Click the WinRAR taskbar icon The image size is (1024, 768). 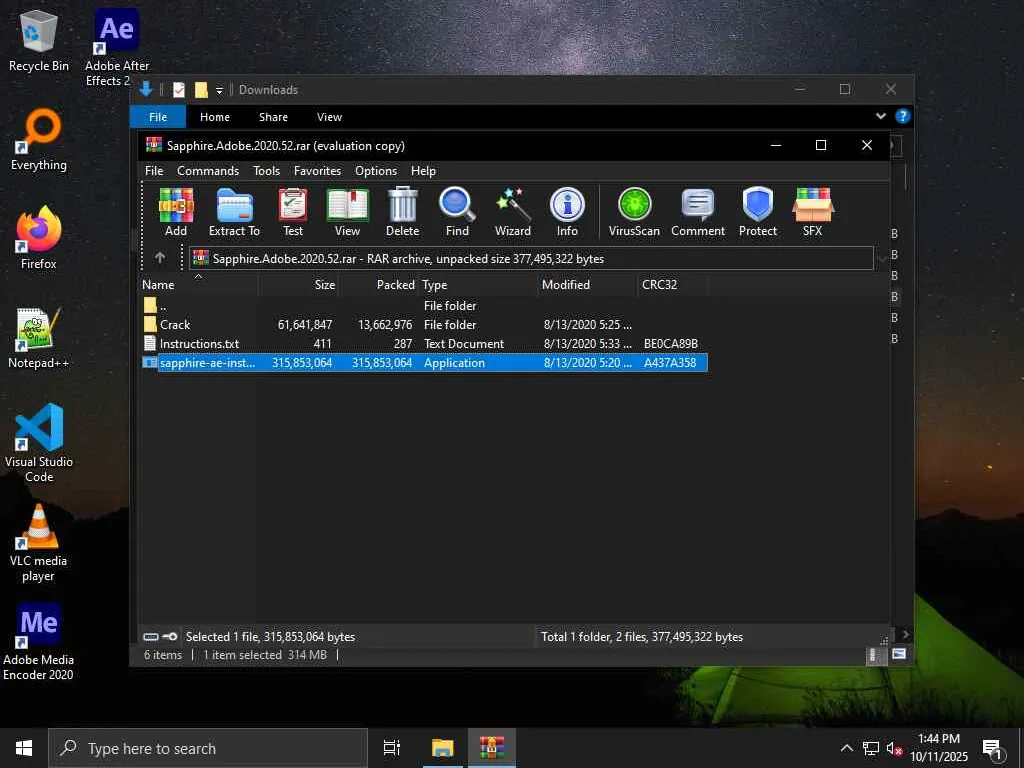point(492,748)
